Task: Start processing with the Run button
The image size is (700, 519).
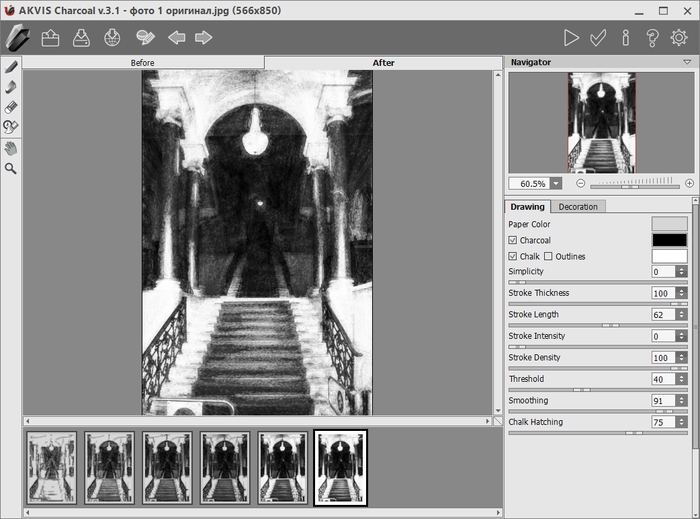Action: [x=571, y=38]
